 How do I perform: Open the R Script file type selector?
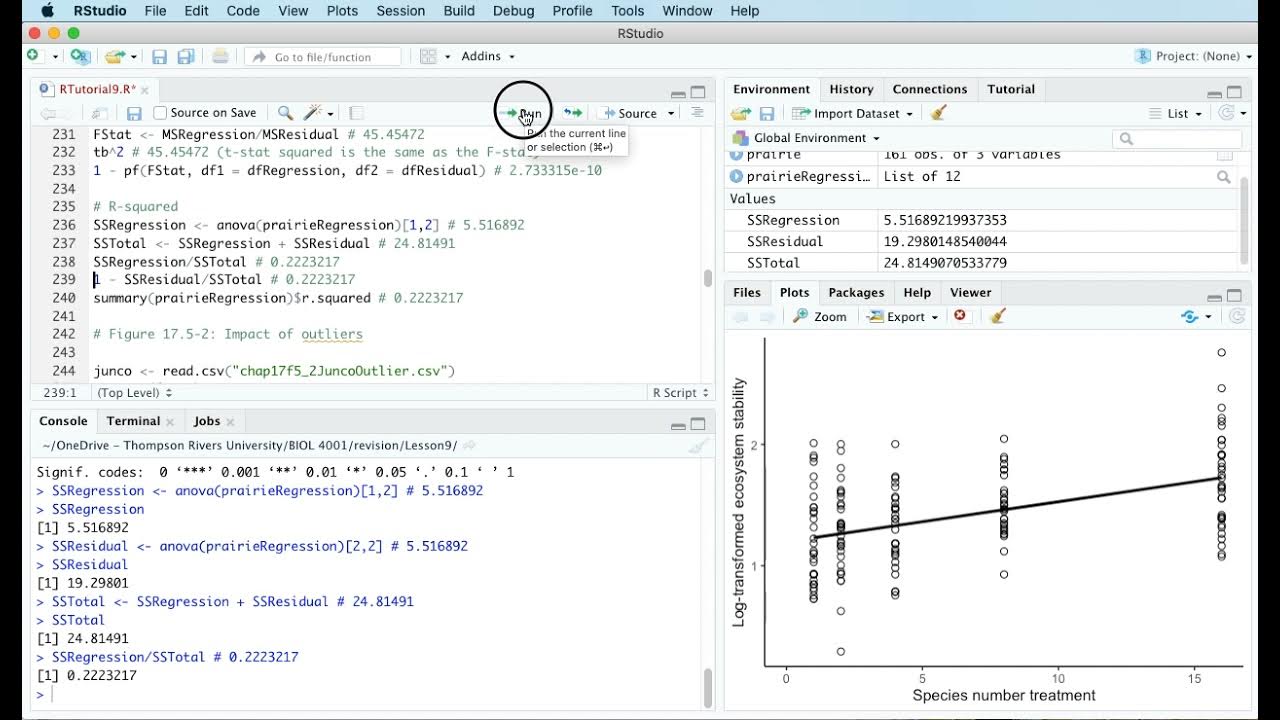[680, 393]
